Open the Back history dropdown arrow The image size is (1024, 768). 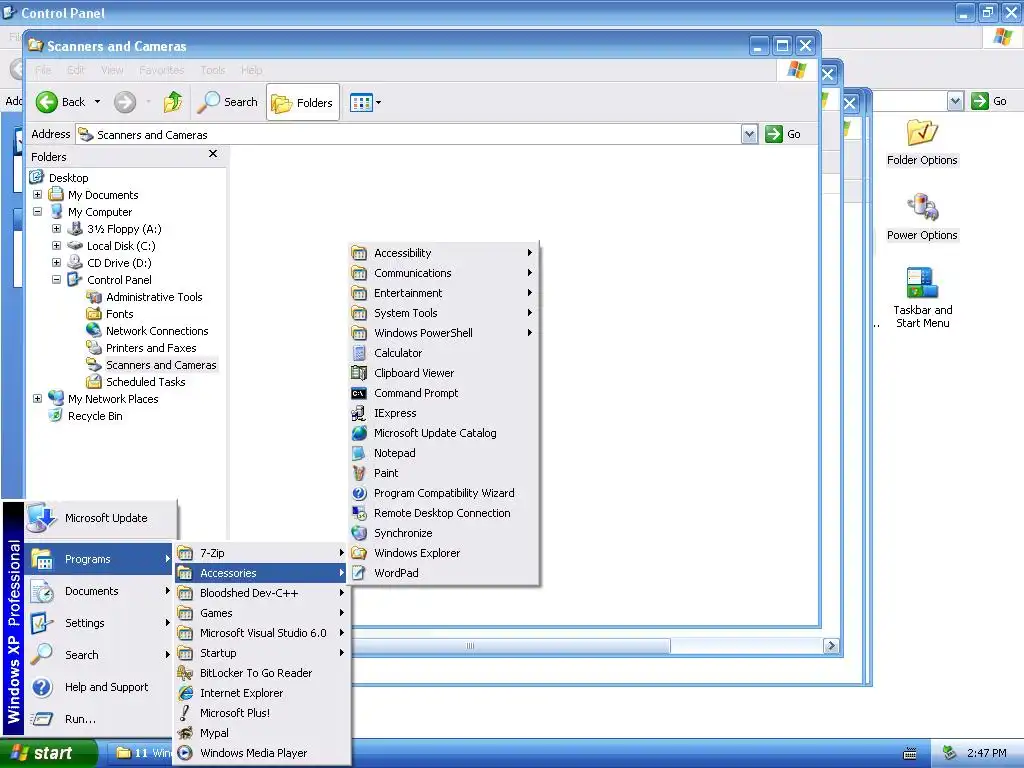(x=97, y=102)
